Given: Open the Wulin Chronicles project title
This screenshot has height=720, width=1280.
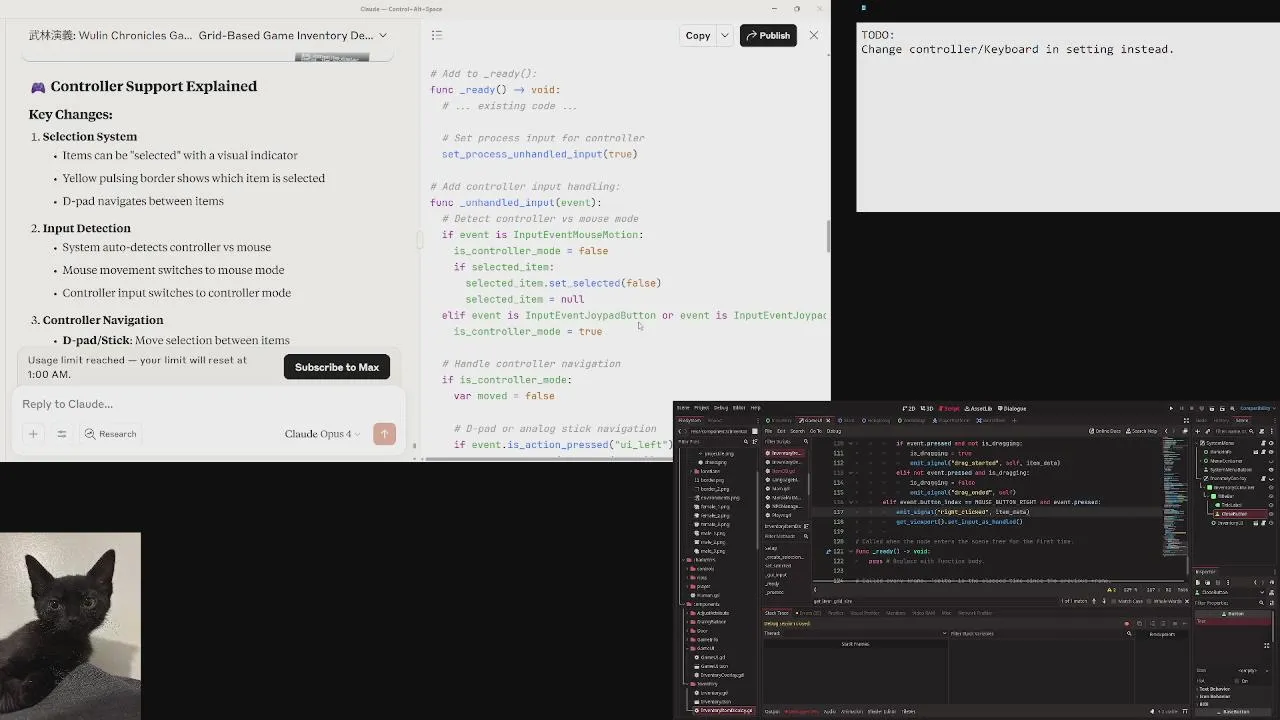Looking at the screenshot, I should coord(110,35).
